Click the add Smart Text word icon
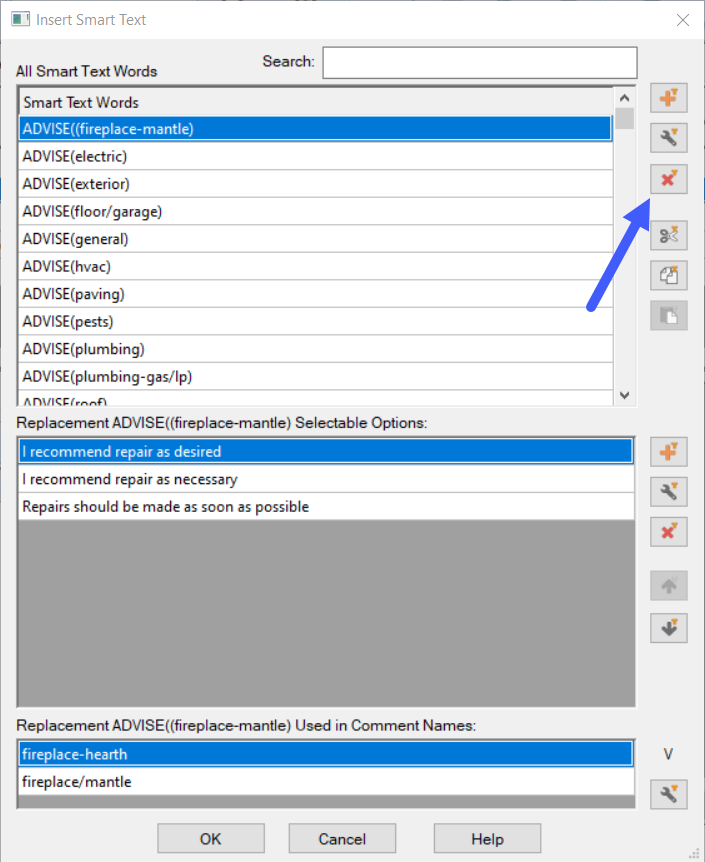This screenshot has width=705, height=862. coord(669,98)
